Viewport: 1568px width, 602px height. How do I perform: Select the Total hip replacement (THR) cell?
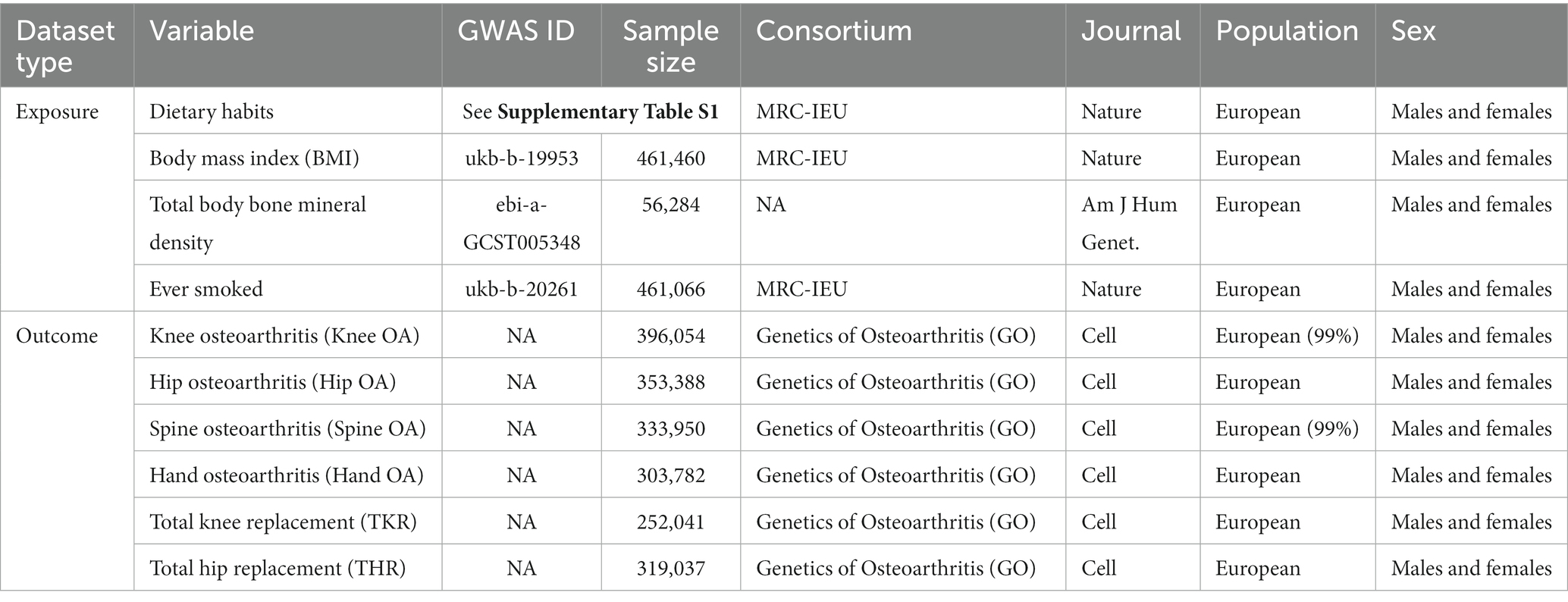click(288, 568)
